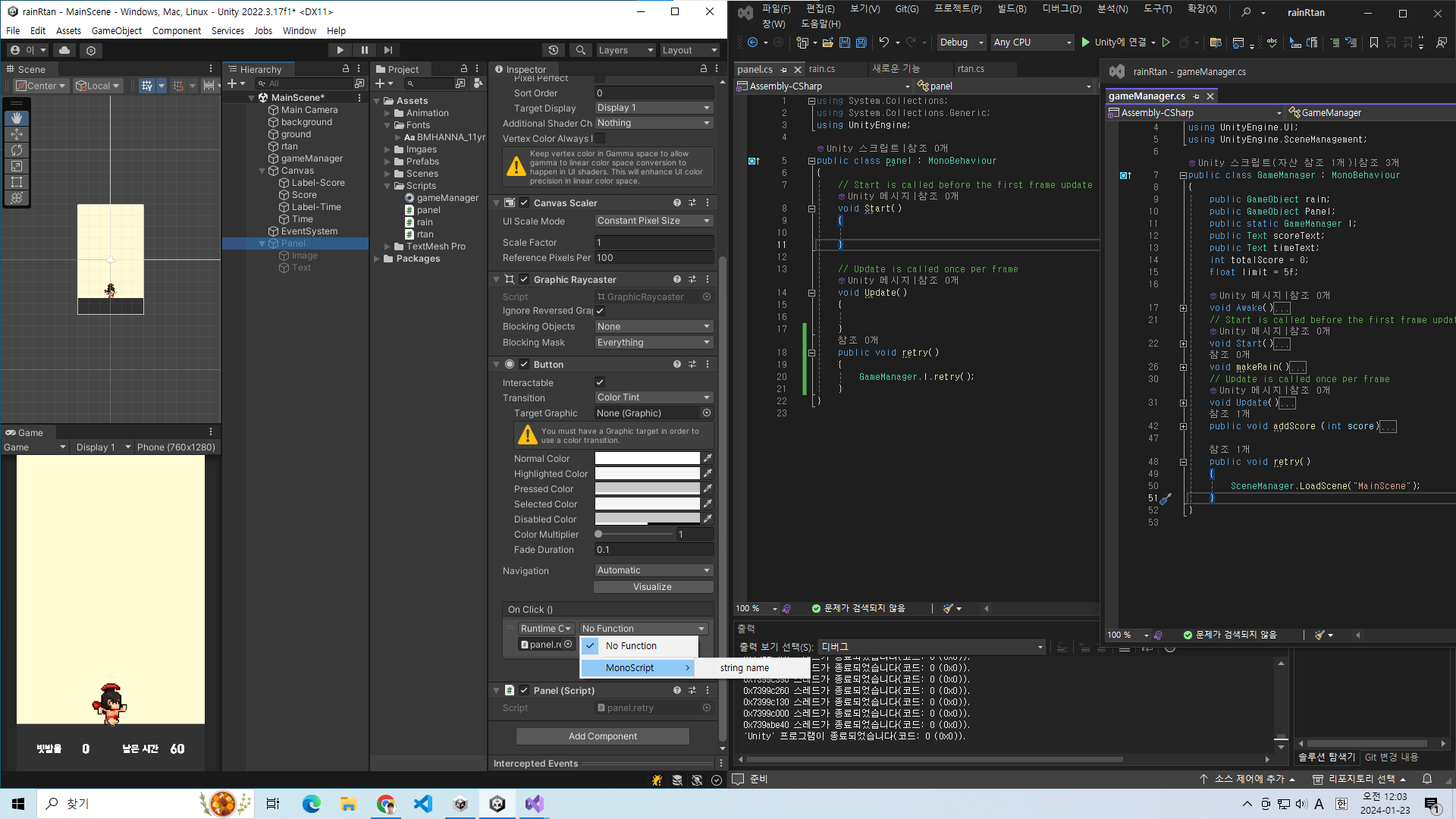Select the Rect tool in Scene toolbar
Image resolution: width=1456 pixels, height=819 pixels.
tap(17, 182)
